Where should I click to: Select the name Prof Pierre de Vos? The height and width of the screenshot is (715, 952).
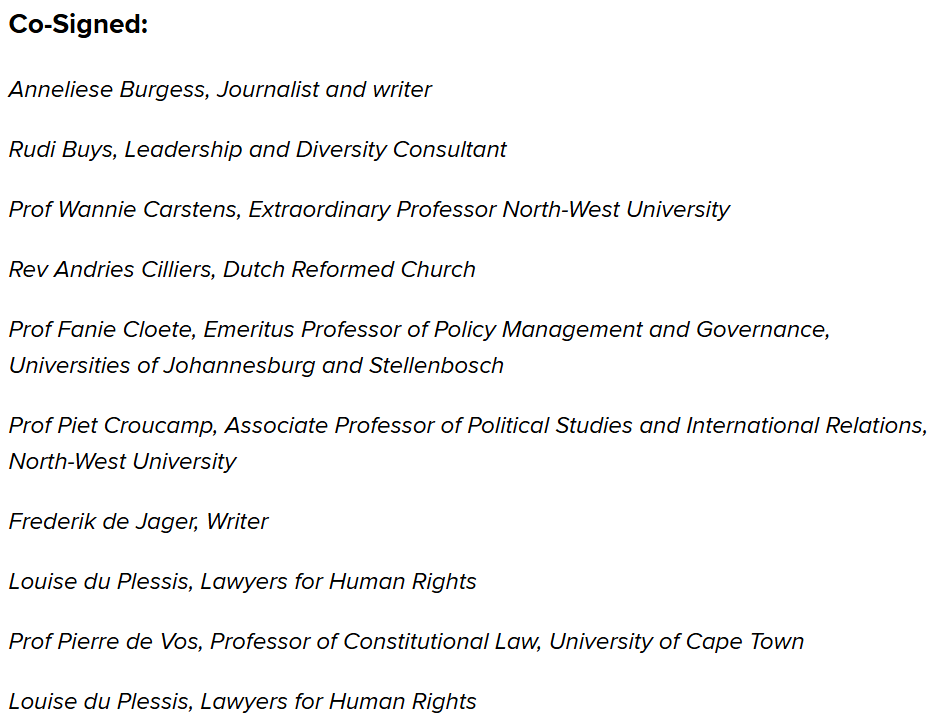pyautogui.click(x=102, y=641)
